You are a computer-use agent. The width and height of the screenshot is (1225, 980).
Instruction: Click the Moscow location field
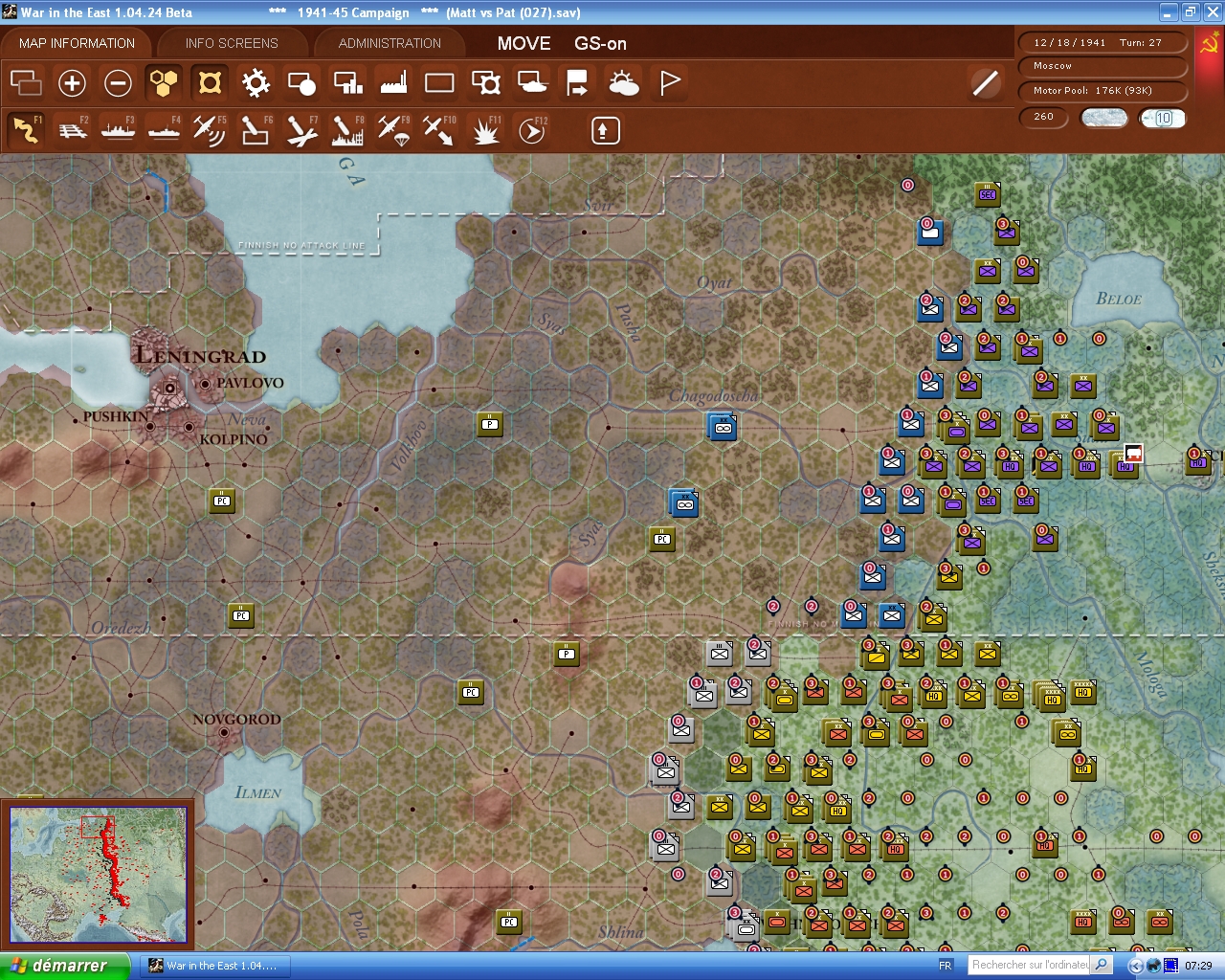point(1102,66)
